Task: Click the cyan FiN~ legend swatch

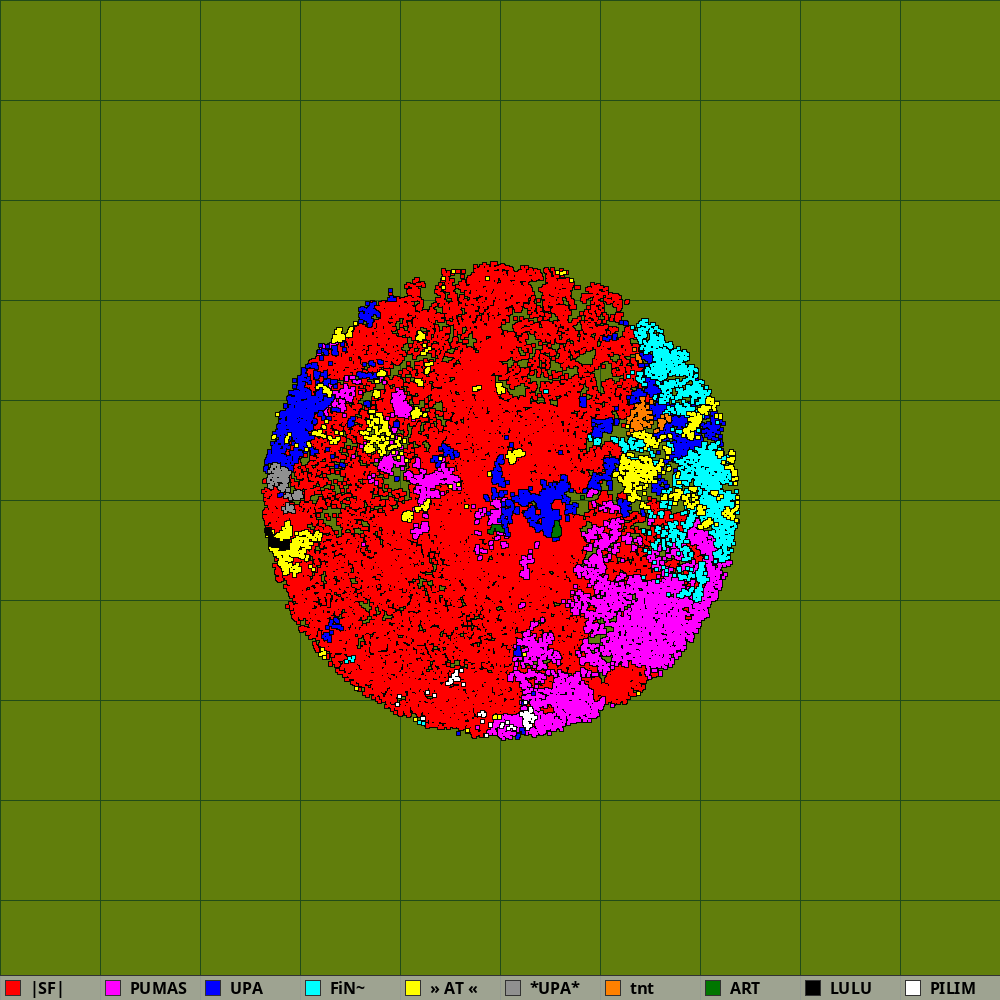Action: 313,988
